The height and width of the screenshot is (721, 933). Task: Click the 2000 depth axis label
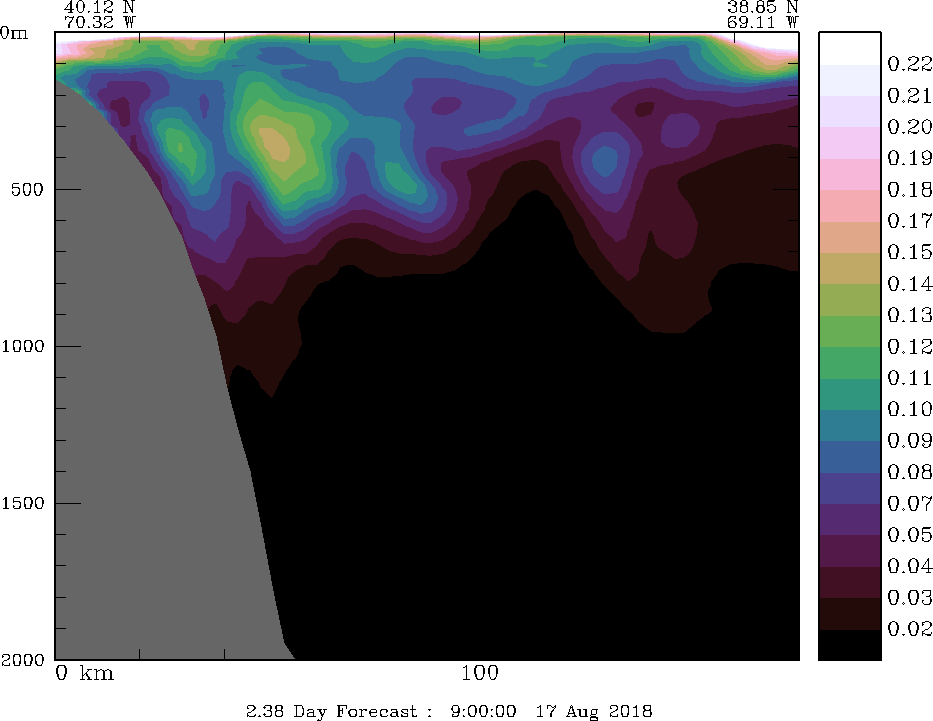coord(23,659)
